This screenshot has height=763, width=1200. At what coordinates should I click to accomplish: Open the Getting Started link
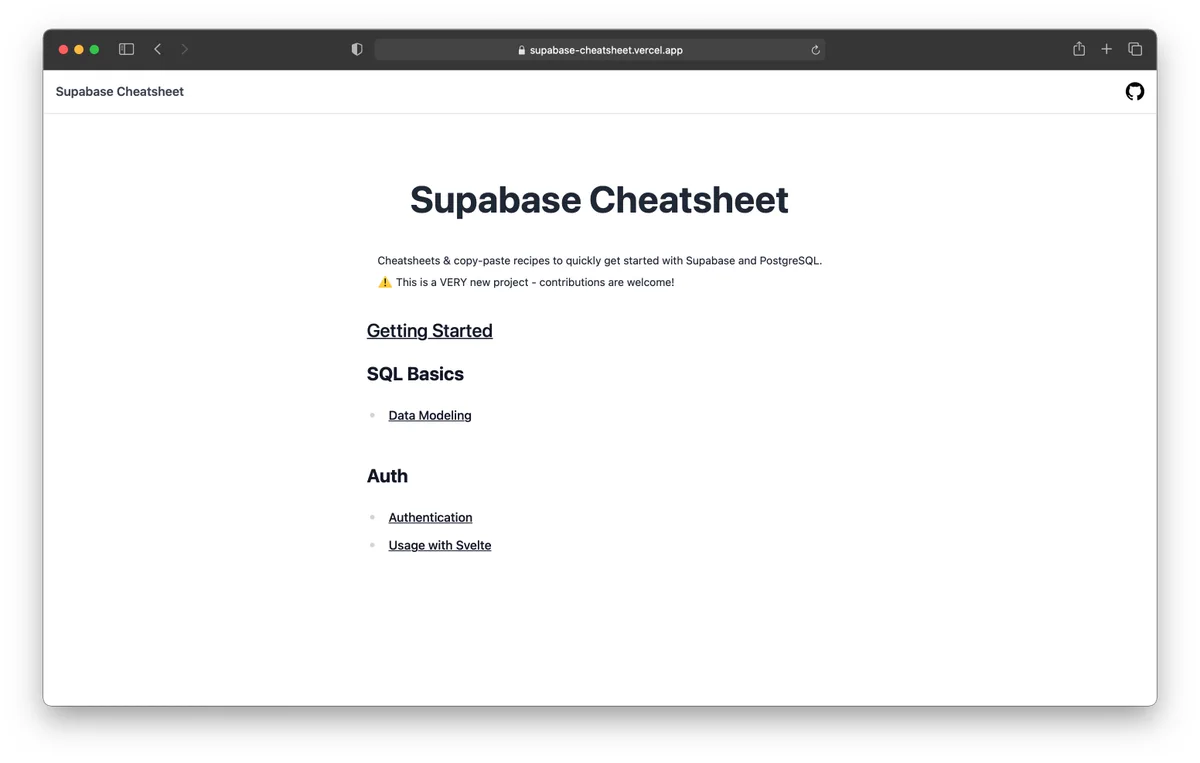coord(430,331)
